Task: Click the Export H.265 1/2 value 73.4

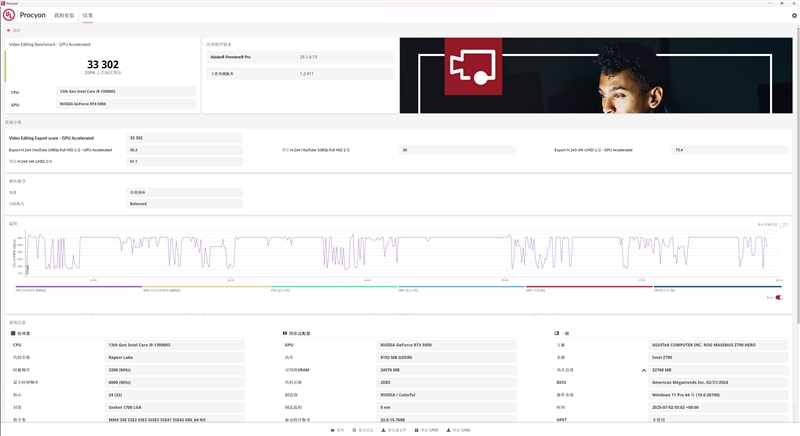Action: [730, 150]
